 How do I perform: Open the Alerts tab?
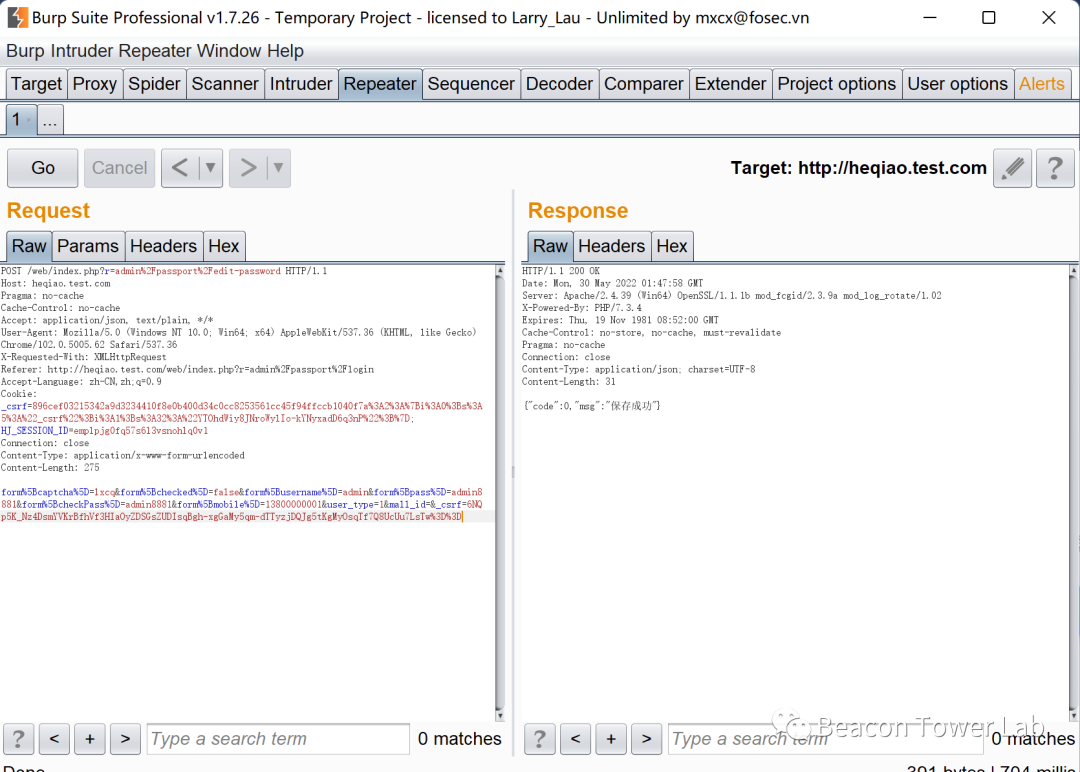[x=1042, y=84]
